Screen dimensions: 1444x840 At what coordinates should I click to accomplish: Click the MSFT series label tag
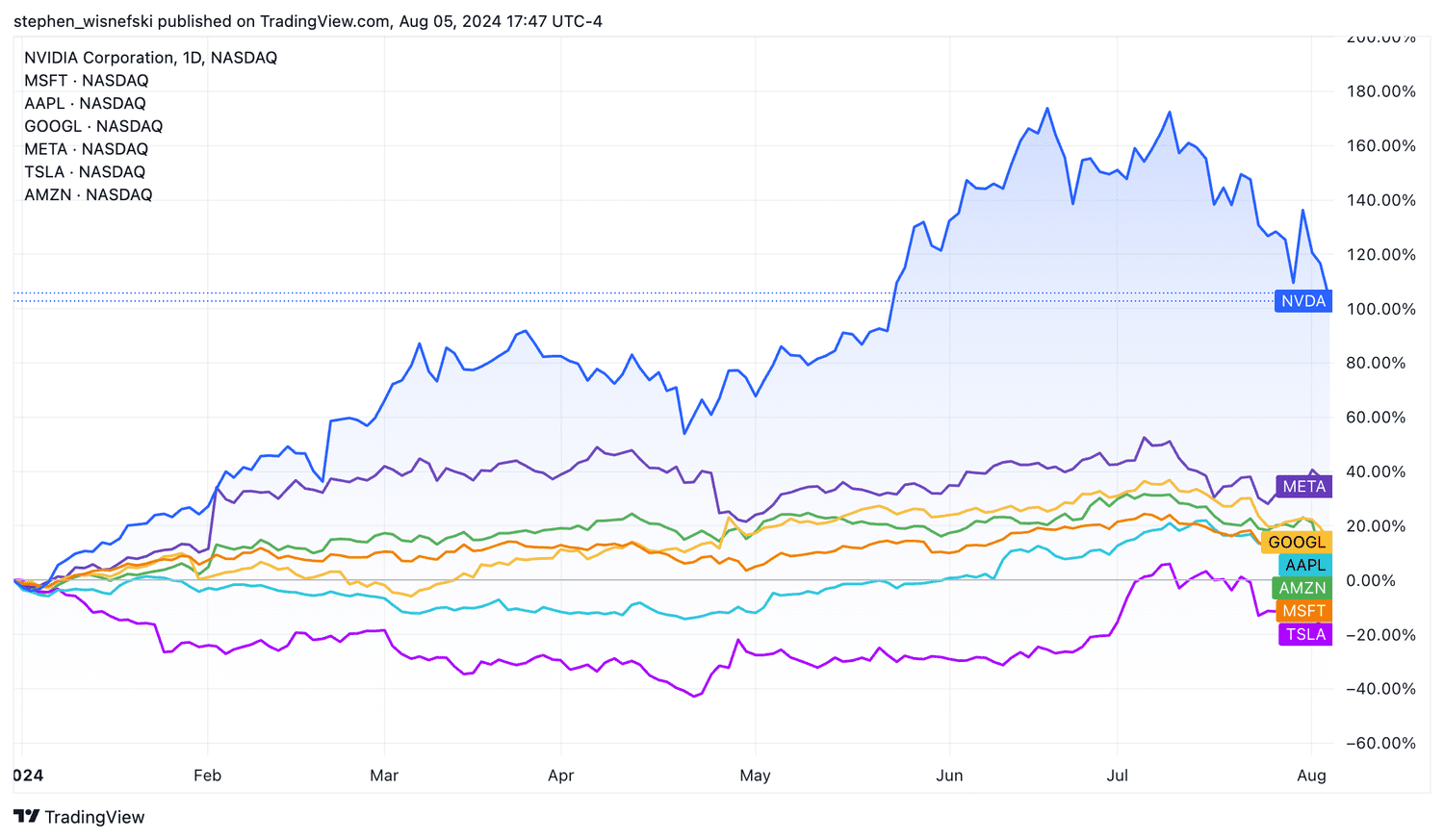(x=1303, y=611)
